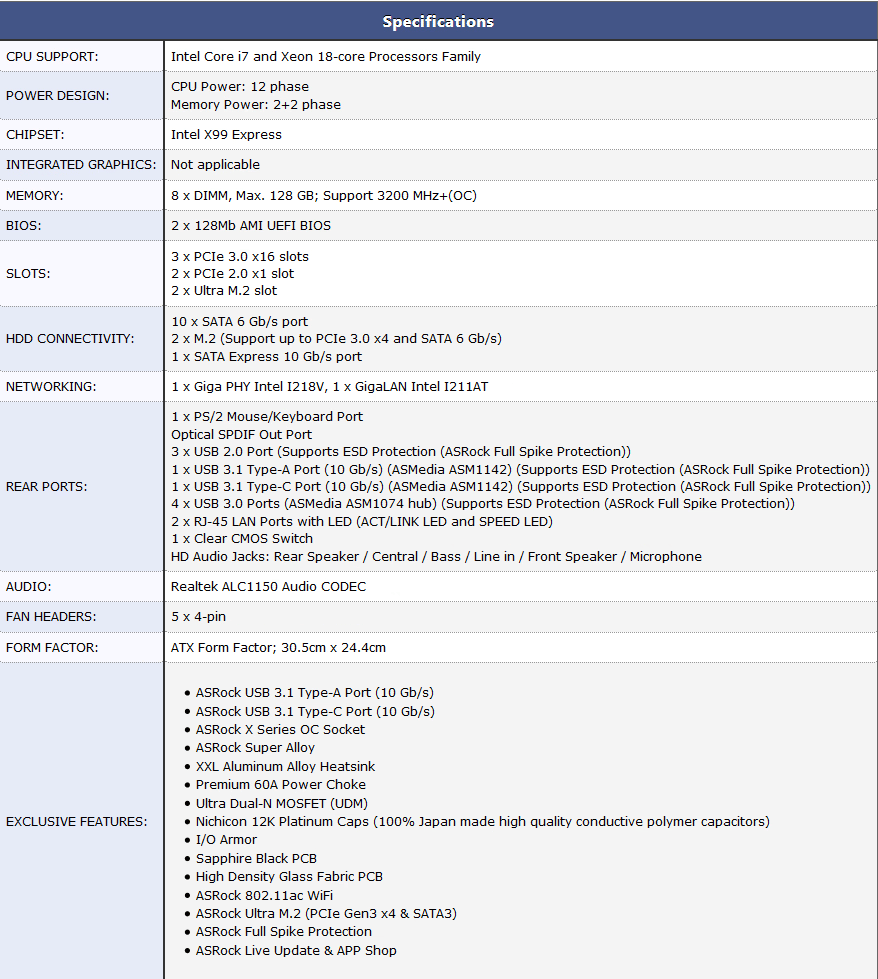This screenshot has width=878, height=979.
Task: Click the Realtek ALC1150 Audio CODEC text
Action: pyautogui.click(x=269, y=587)
